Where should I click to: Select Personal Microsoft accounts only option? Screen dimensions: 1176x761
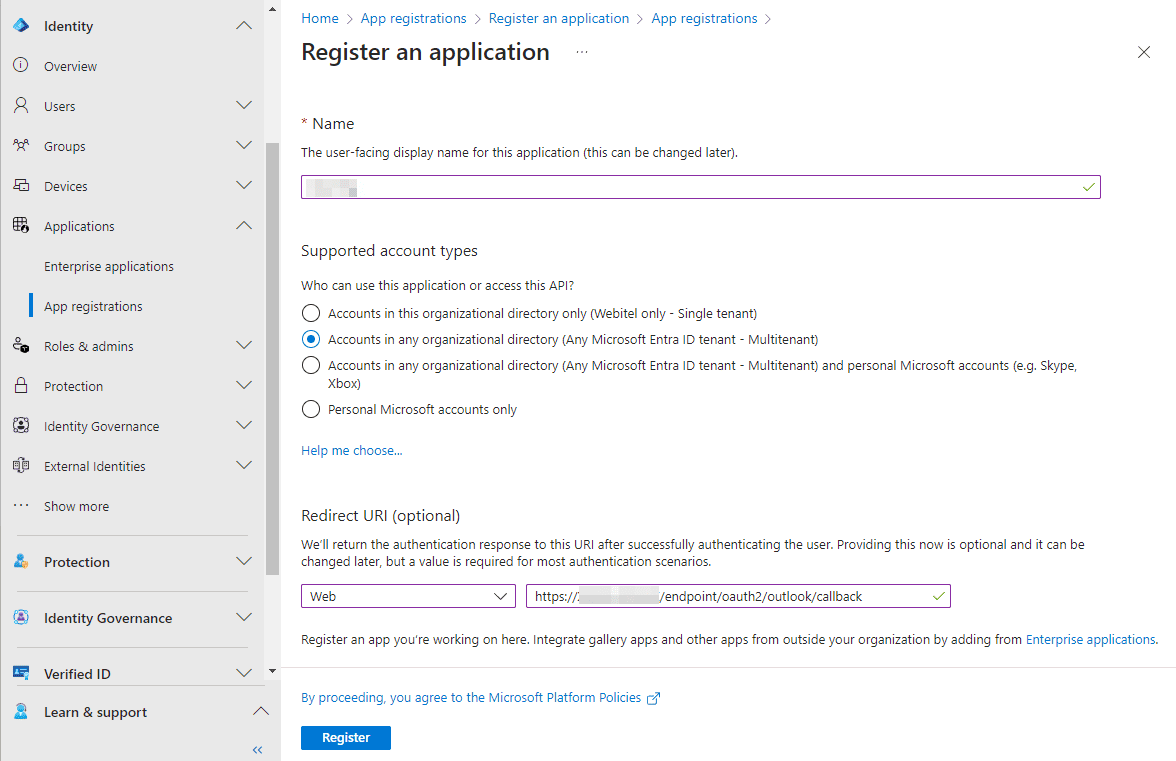[310, 409]
